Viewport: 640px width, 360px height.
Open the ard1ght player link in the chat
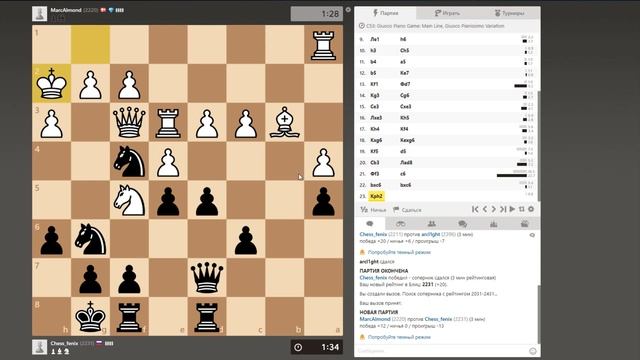click(x=430, y=234)
